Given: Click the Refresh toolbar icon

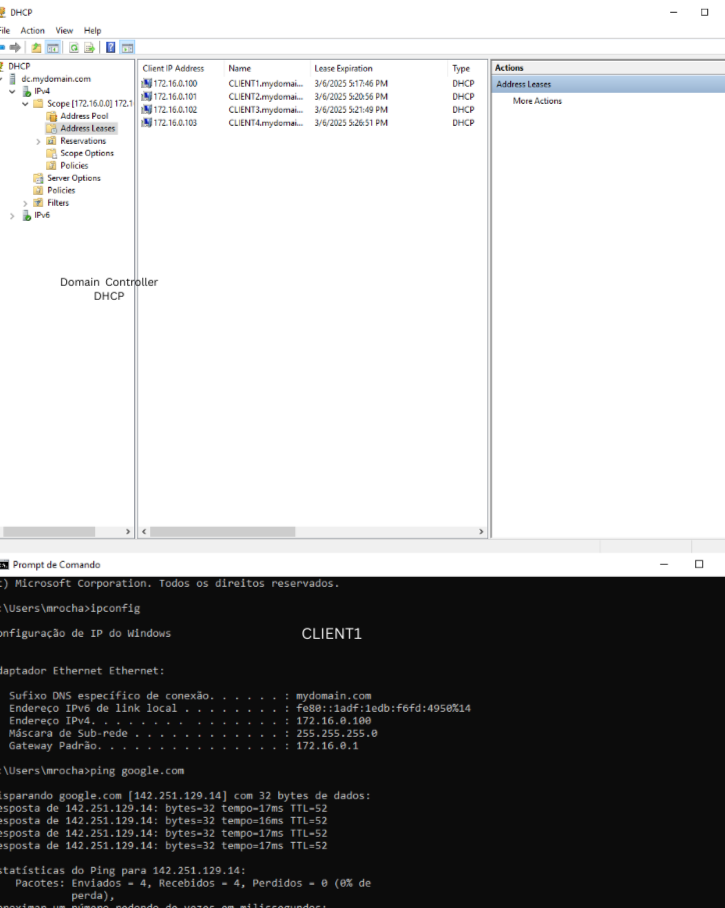Looking at the screenshot, I should click(x=74, y=47).
